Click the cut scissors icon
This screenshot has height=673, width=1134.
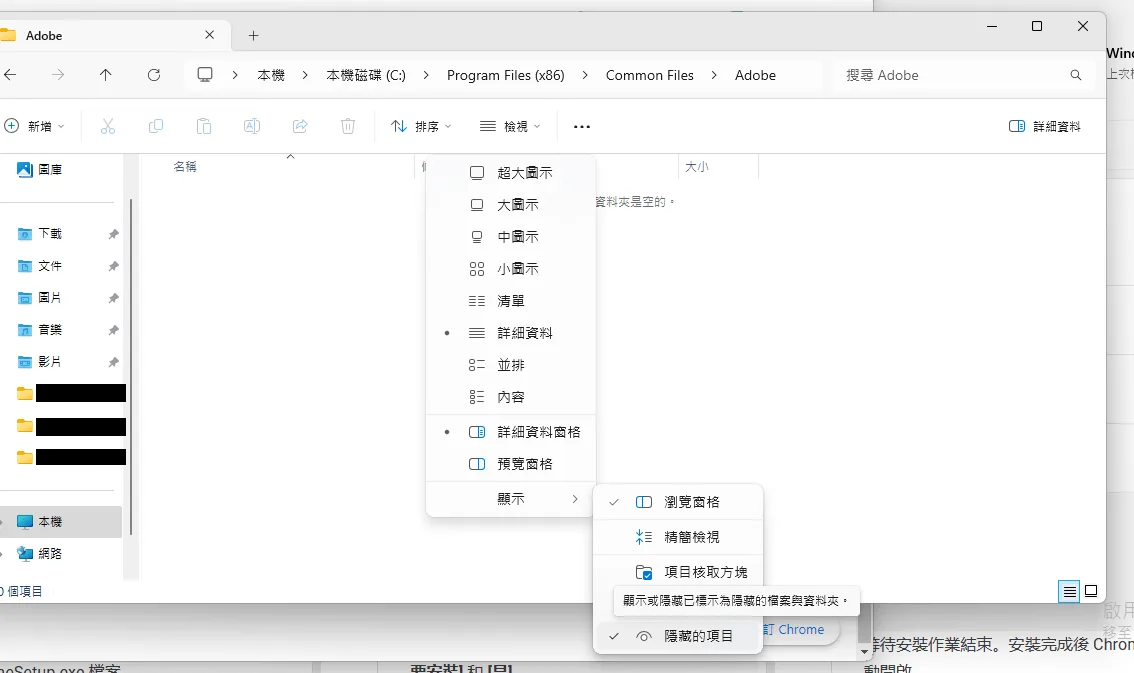click(108, 127)
